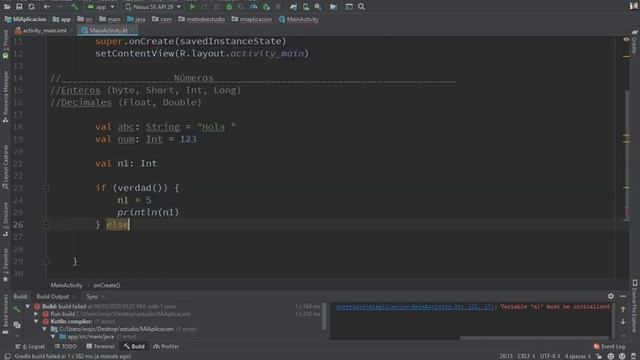This screenshot has width=640, height=360.
Task: Open the SDK Manager icon
Action: (318, 7)
